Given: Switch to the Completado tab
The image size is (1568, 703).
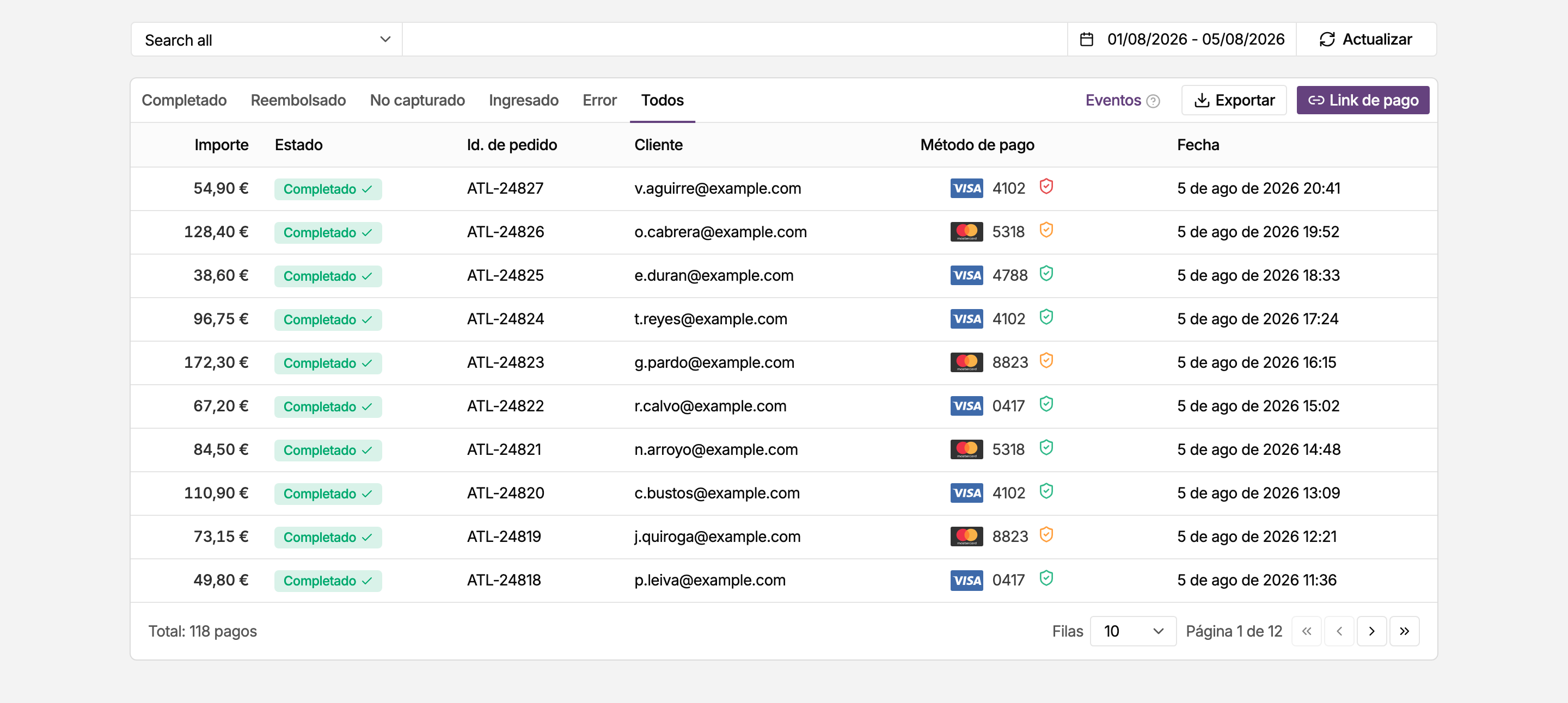Looking at the screenshot, I should tap(184, 100).
